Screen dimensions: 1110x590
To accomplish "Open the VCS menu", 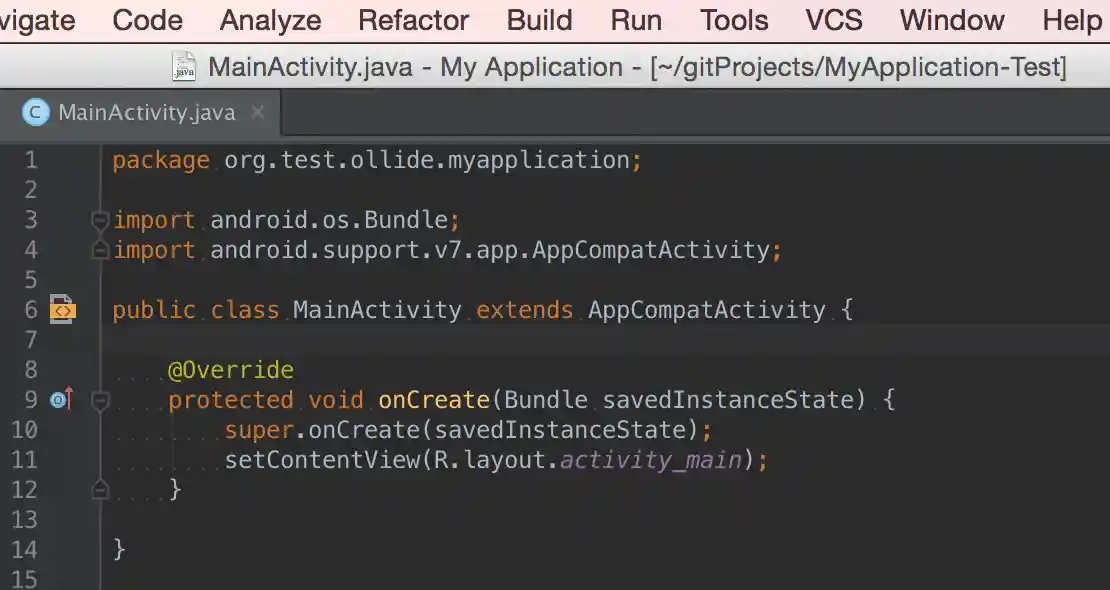I will click(x=833, y=20).
